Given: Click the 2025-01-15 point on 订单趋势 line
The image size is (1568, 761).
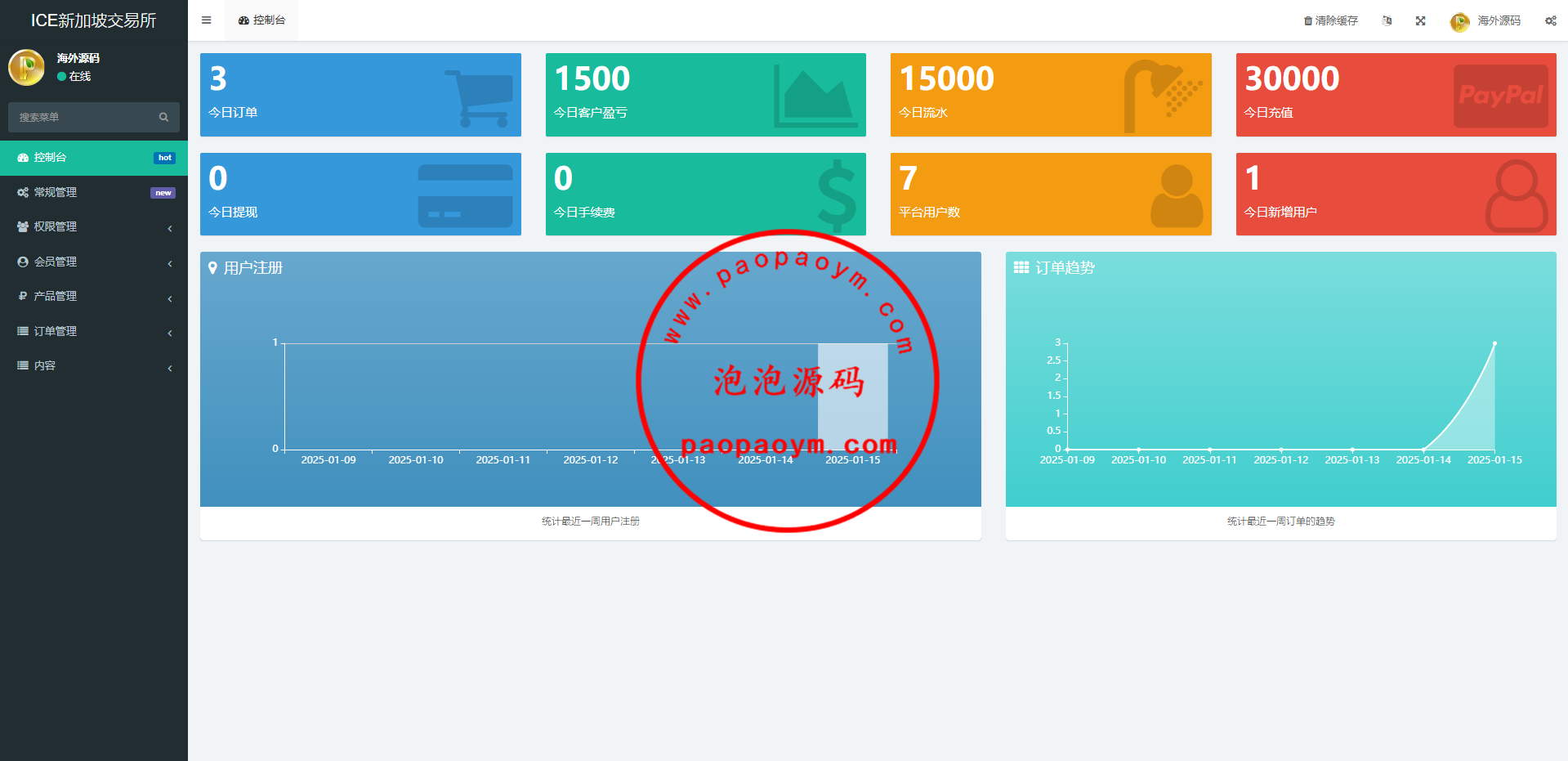Looking at the screenshot, I should [x=1494, y=343].
